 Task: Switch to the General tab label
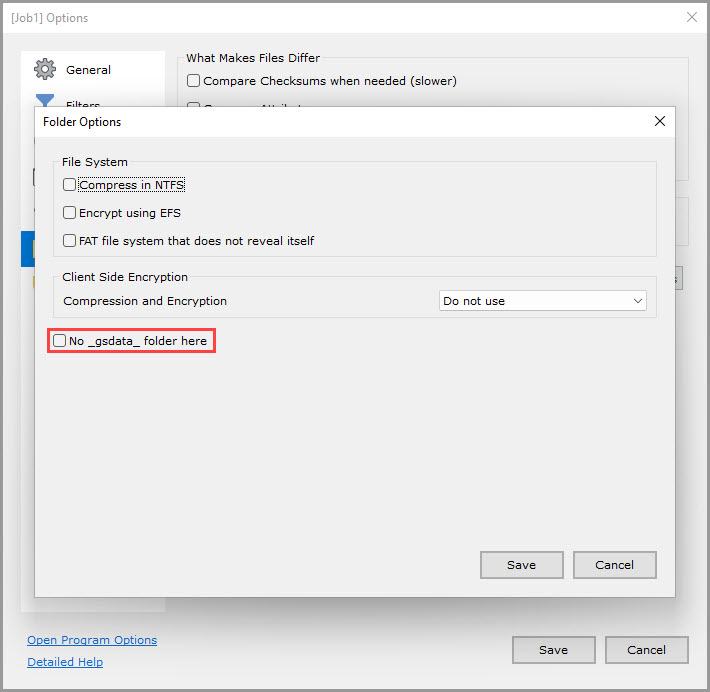coord(89,70)
